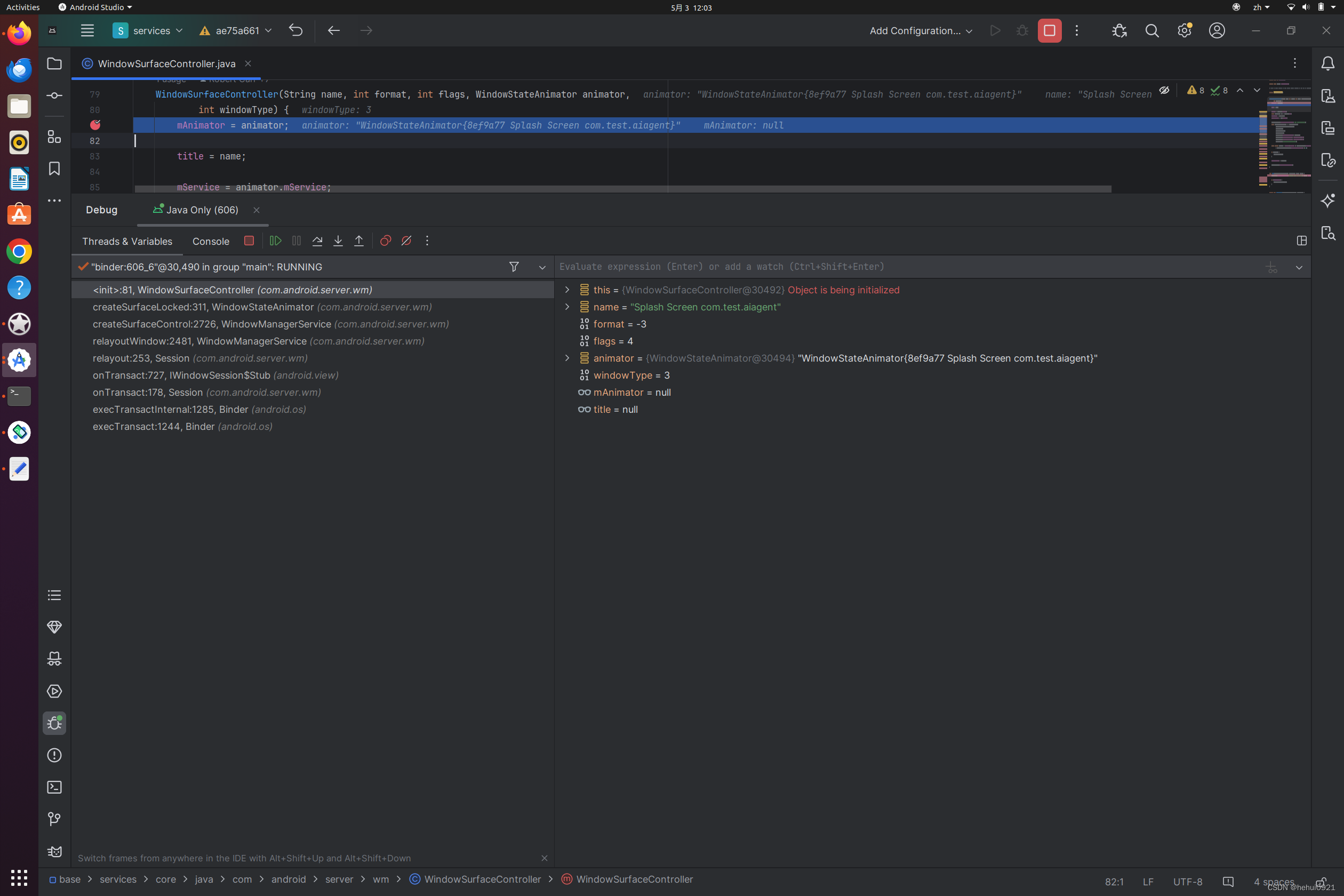Open the Logcat cat icon in the sidebar
Image resolution: width=1344 pixels, height=896 pixels.
pos(54,851)
